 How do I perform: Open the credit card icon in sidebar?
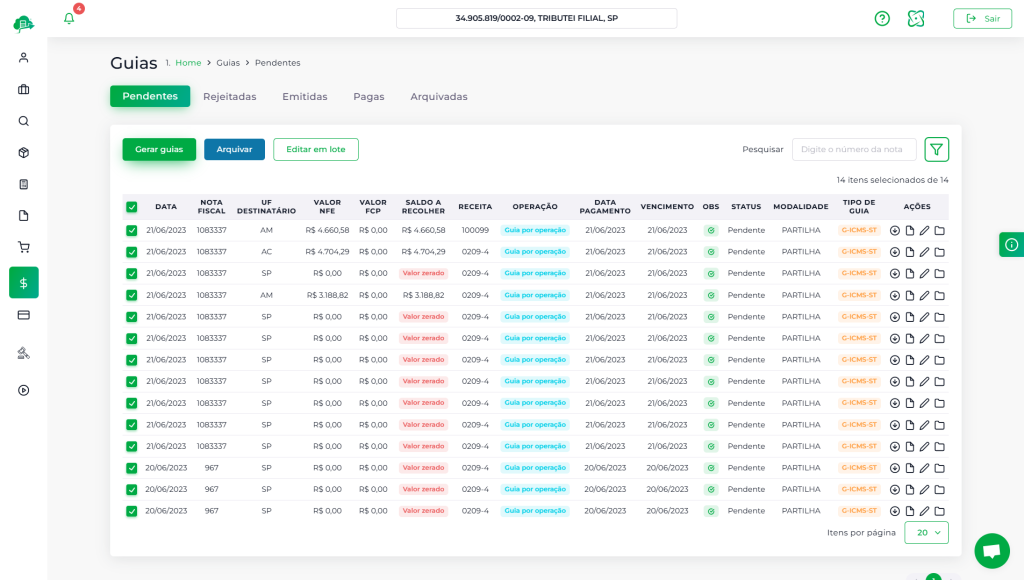(x=24, y=314)
